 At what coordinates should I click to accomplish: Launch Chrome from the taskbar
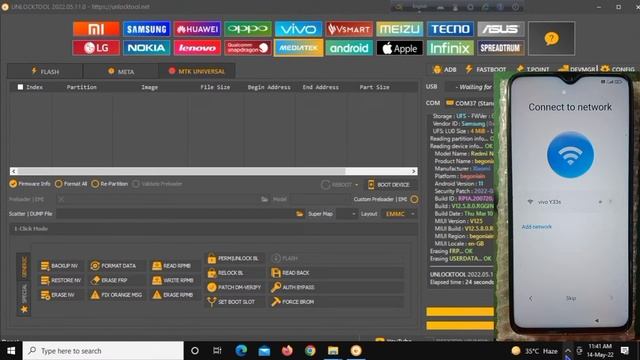point(310,351)
